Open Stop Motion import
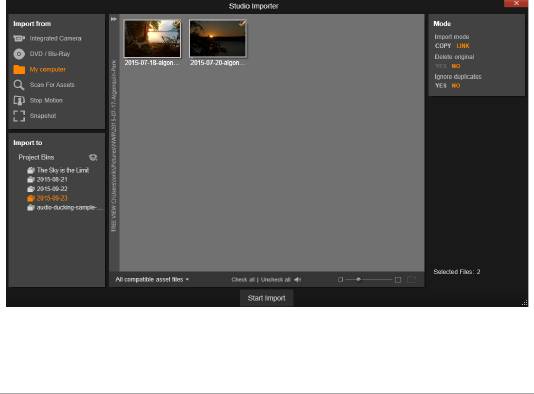This screenshot has width=534, height=394. point(46,100)
